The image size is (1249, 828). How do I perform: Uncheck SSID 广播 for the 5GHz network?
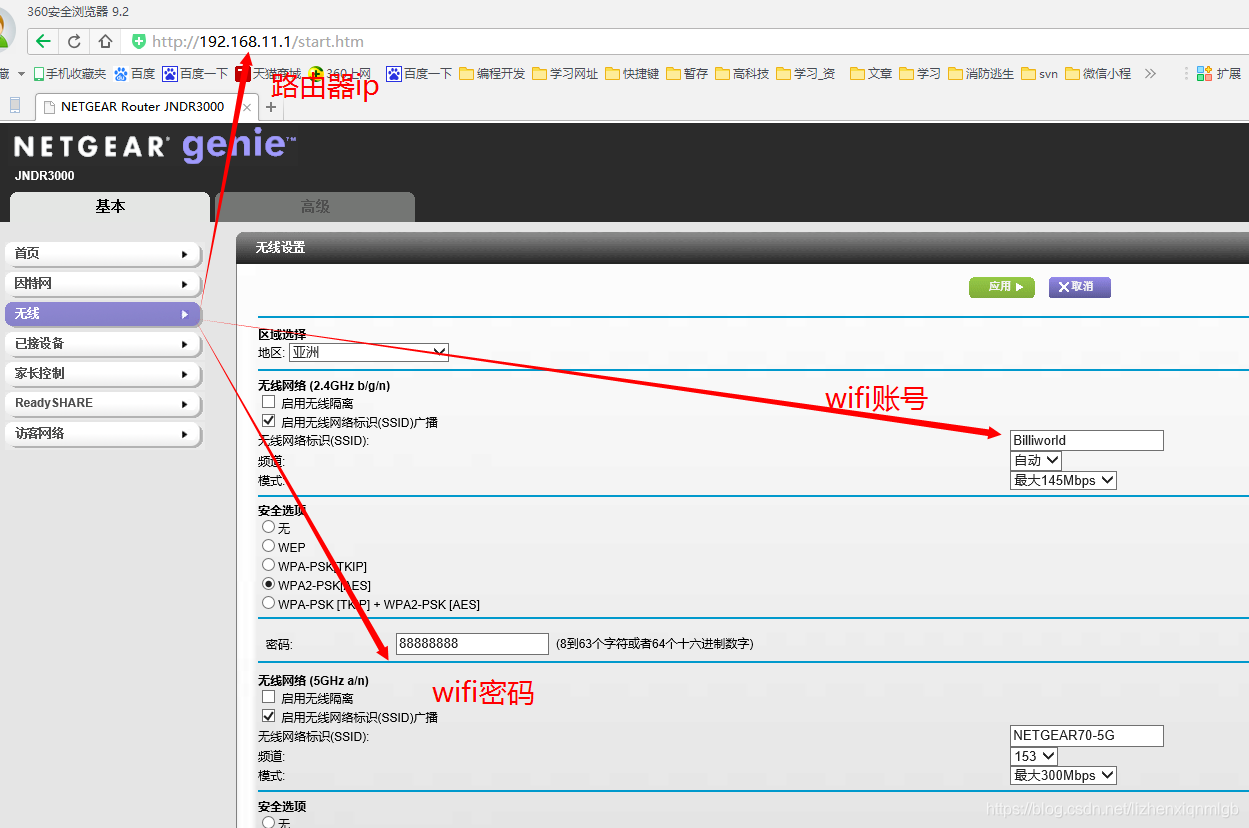(x=268, y=716)
